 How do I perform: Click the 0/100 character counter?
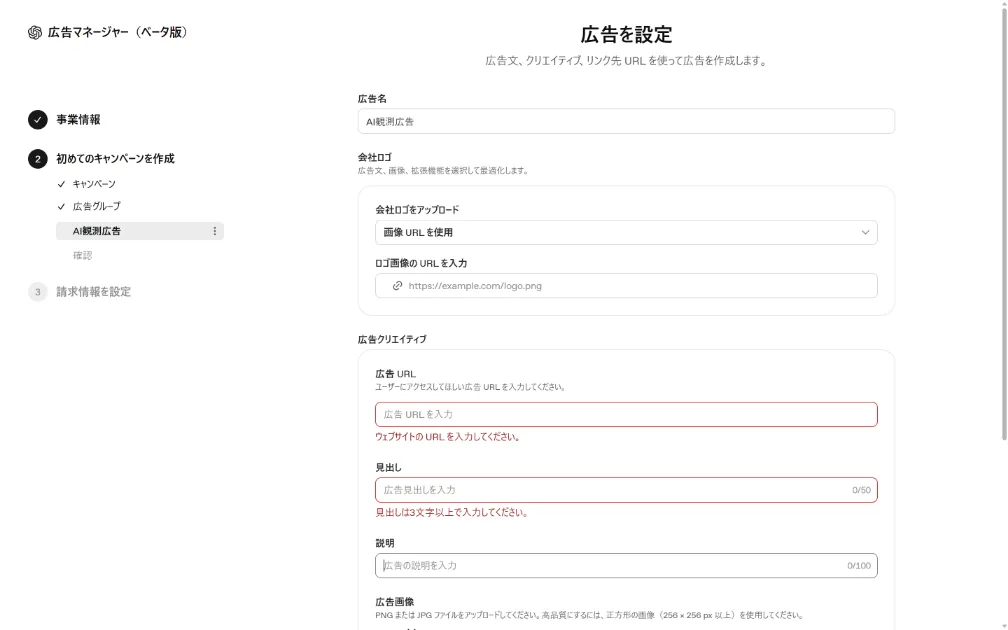[x=859, y=566]
